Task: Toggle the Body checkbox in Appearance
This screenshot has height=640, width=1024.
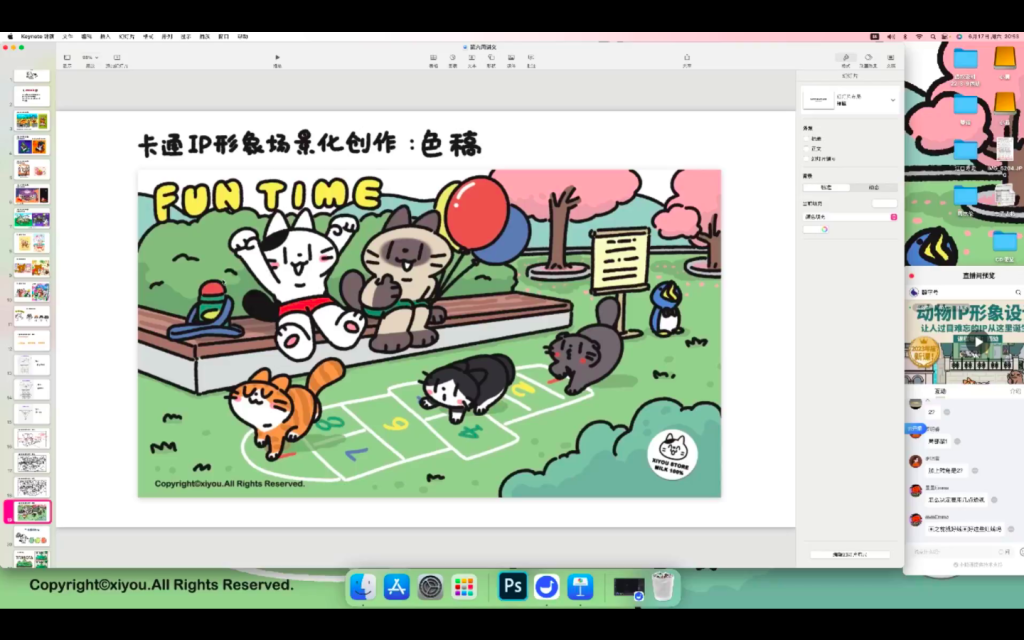Action: pos(806,149)
